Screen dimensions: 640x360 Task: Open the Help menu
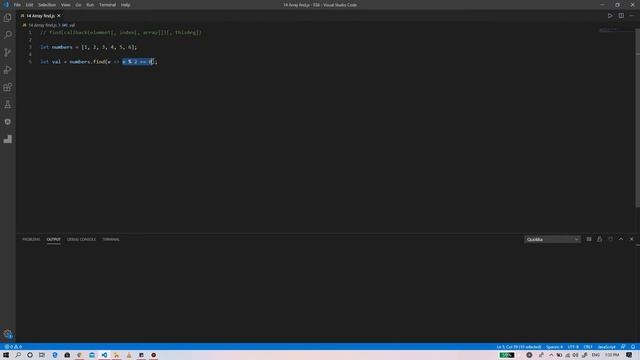click(x=125, y=5)
